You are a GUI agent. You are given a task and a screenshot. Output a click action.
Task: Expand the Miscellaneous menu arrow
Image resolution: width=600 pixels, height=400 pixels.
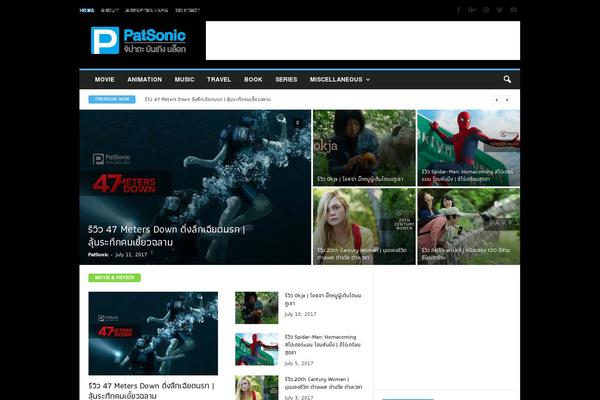368,80
